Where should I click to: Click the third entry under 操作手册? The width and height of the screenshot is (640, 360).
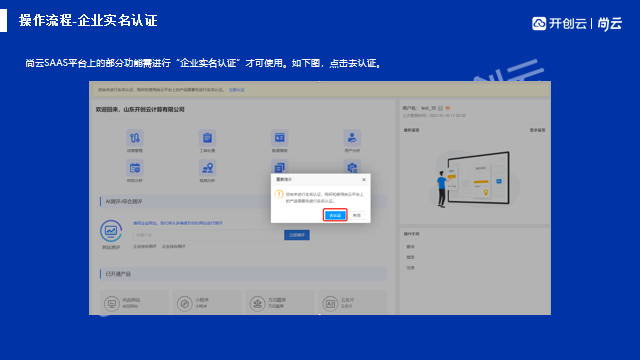click(410, 268)
